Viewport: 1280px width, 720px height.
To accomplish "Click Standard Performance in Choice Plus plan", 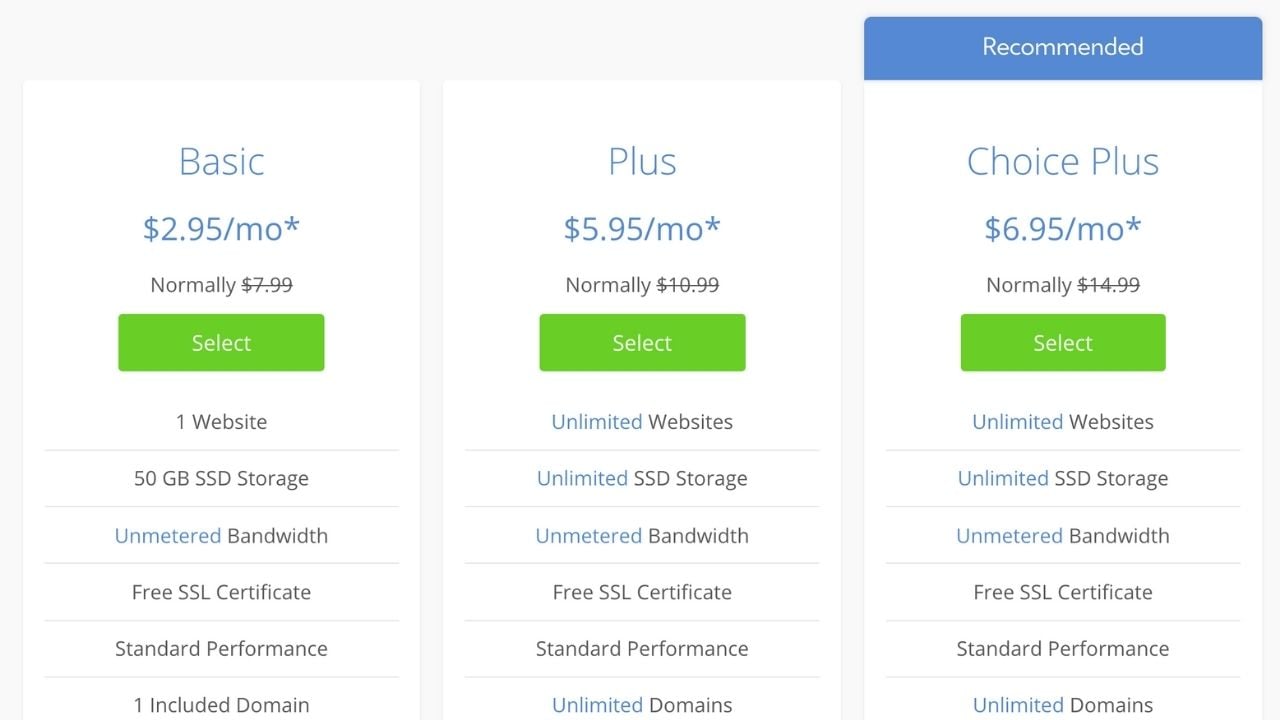I will (x=1063, y=648).
